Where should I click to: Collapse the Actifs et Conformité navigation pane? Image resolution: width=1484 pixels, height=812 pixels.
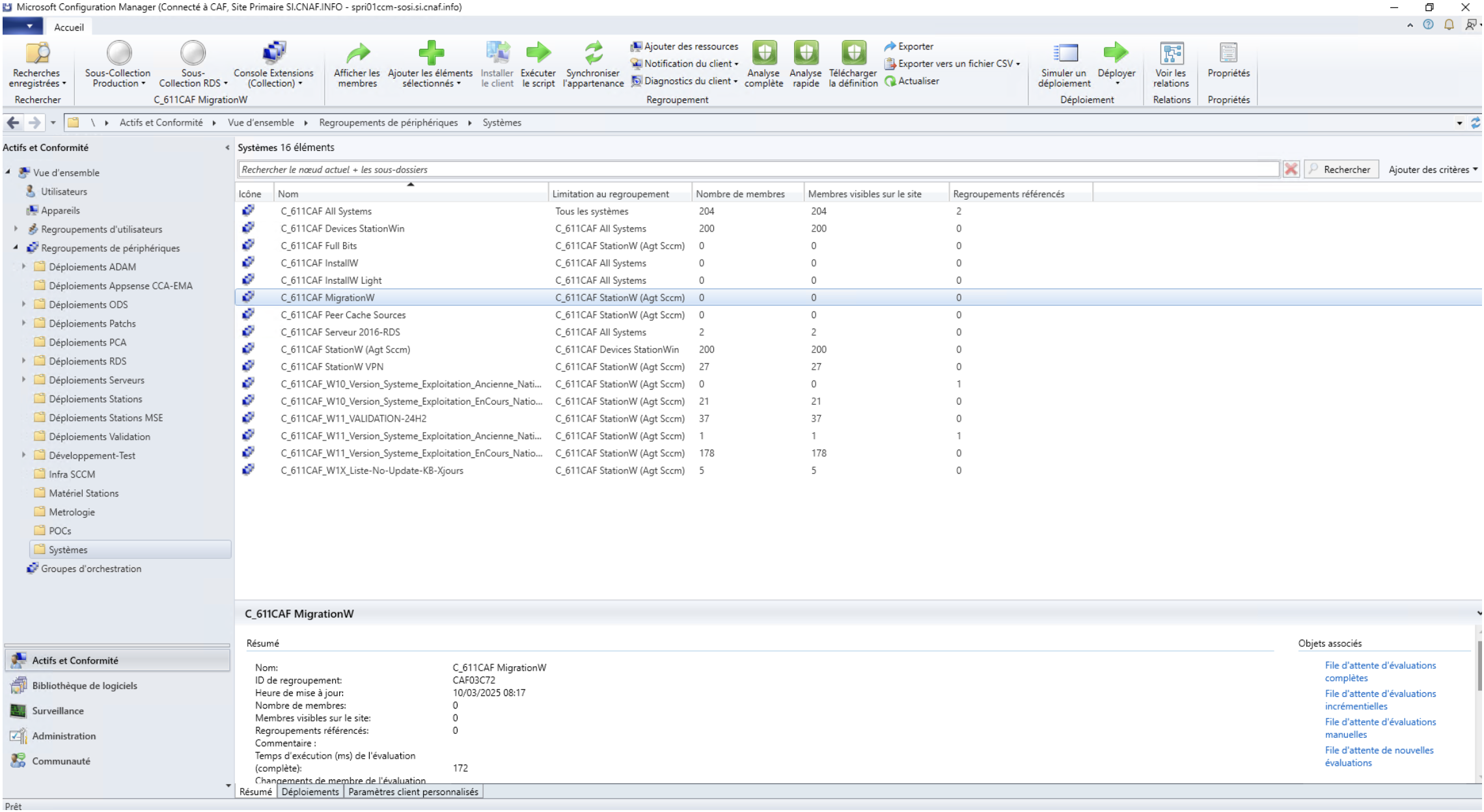click(227, 148)
